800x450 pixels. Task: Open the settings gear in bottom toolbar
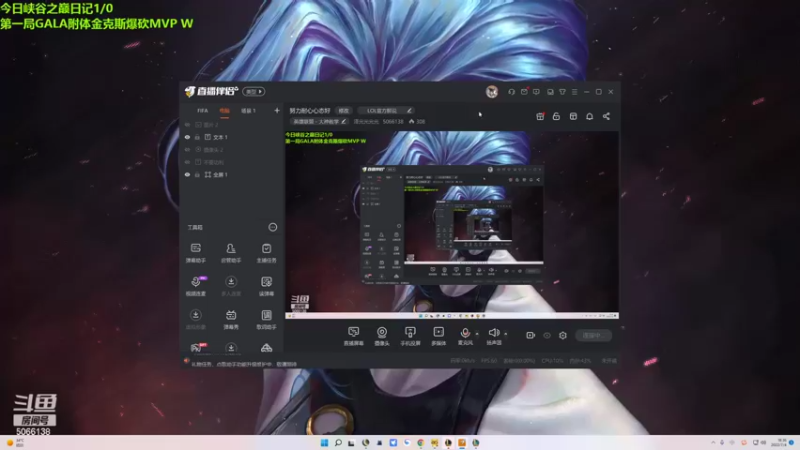pos(563,335)
